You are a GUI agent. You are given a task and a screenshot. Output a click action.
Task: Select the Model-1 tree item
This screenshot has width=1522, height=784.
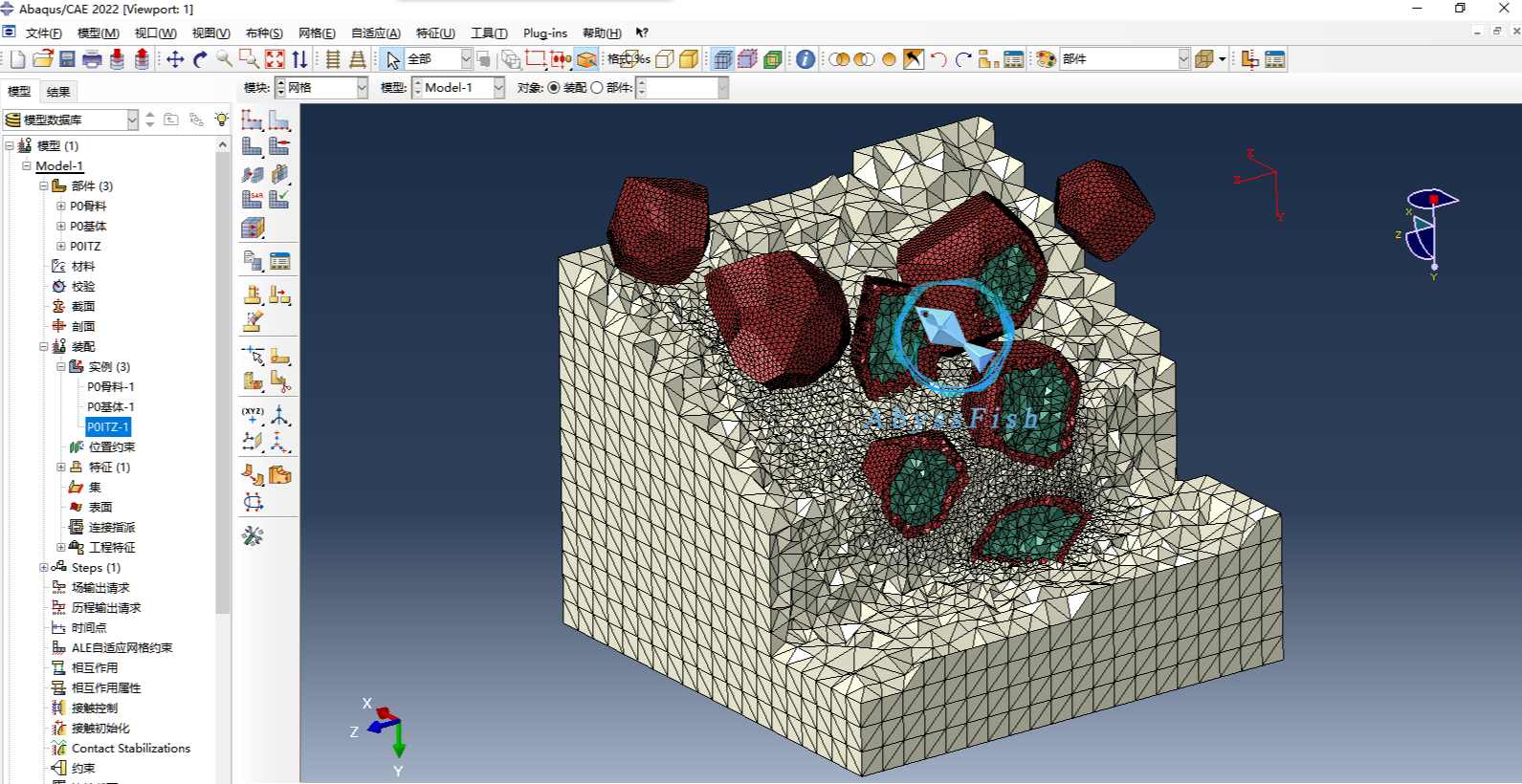59,166
